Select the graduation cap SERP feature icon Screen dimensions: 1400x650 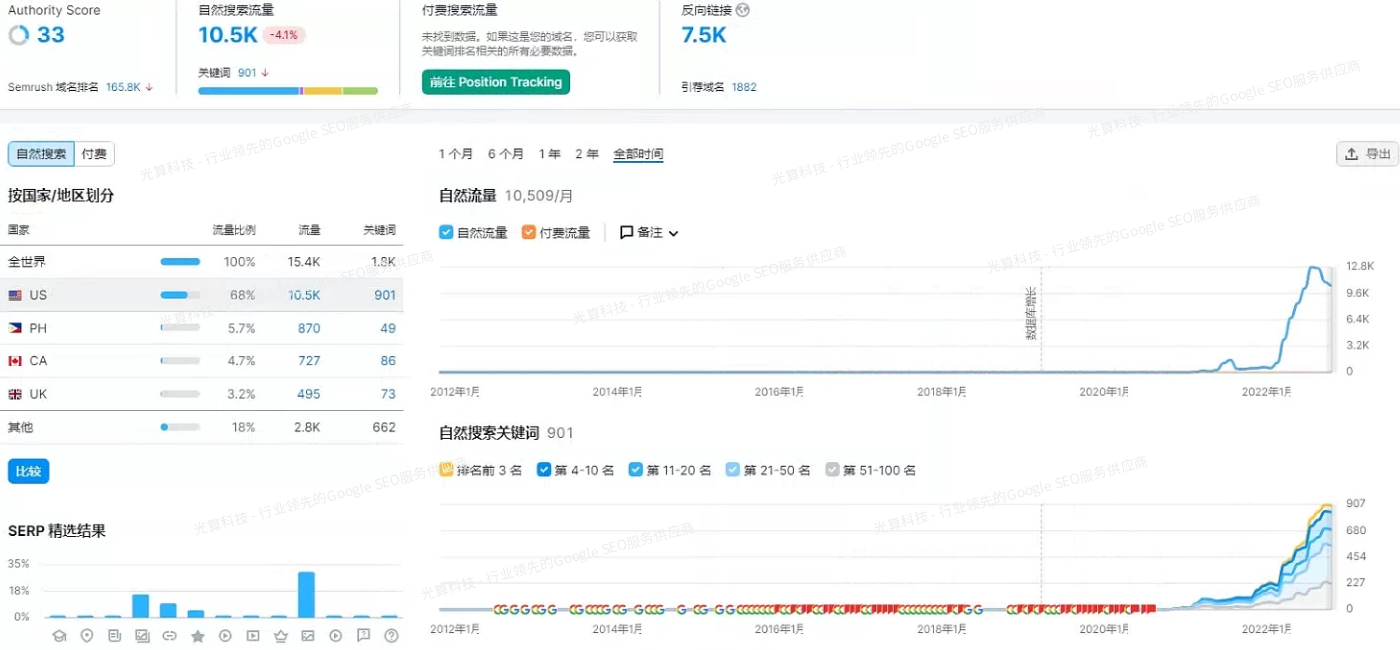[x=60, y=636]
